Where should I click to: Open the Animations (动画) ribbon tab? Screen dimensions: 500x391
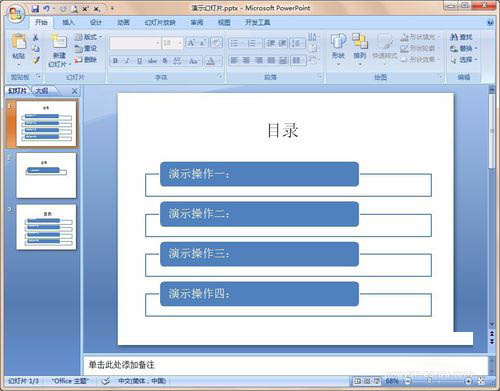(x=123, y=22)
